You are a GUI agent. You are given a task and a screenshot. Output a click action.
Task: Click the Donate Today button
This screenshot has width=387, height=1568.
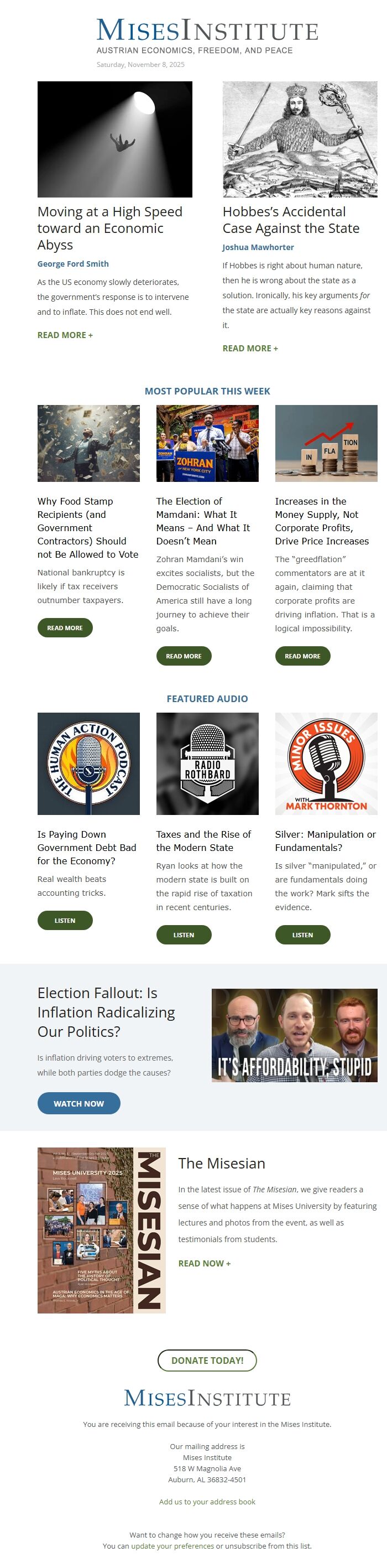click(x=207, y=1360)
